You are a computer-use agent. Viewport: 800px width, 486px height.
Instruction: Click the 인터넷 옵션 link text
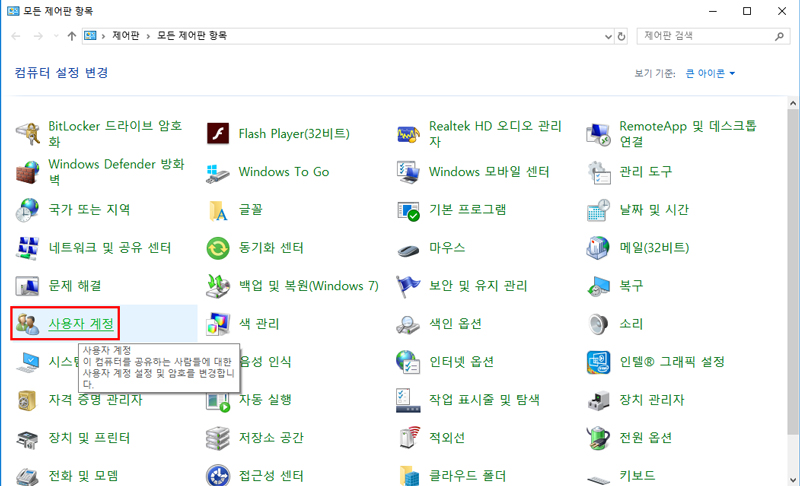pos(461,362)
